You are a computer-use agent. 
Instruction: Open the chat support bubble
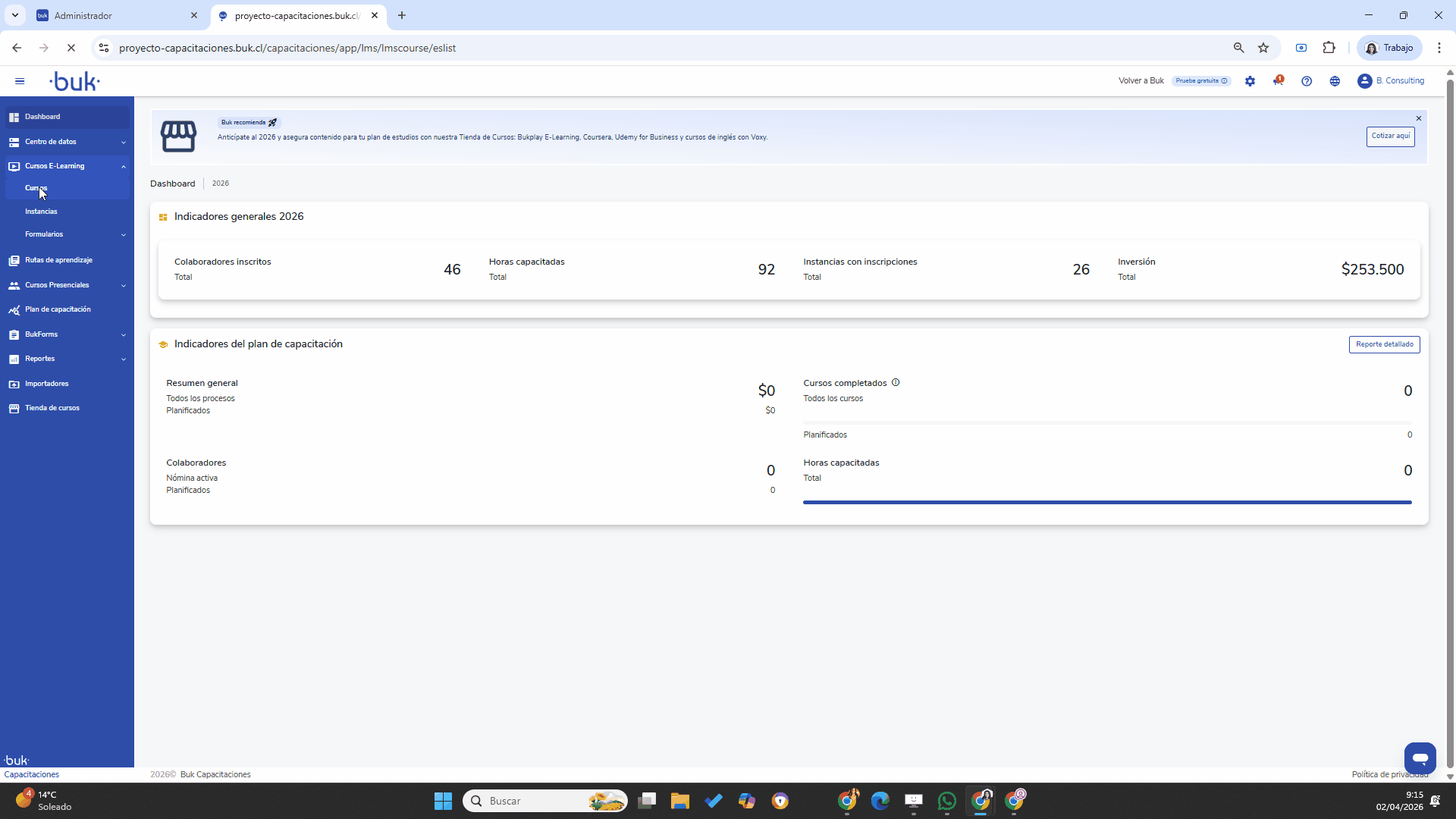[x=1420, y=758]
